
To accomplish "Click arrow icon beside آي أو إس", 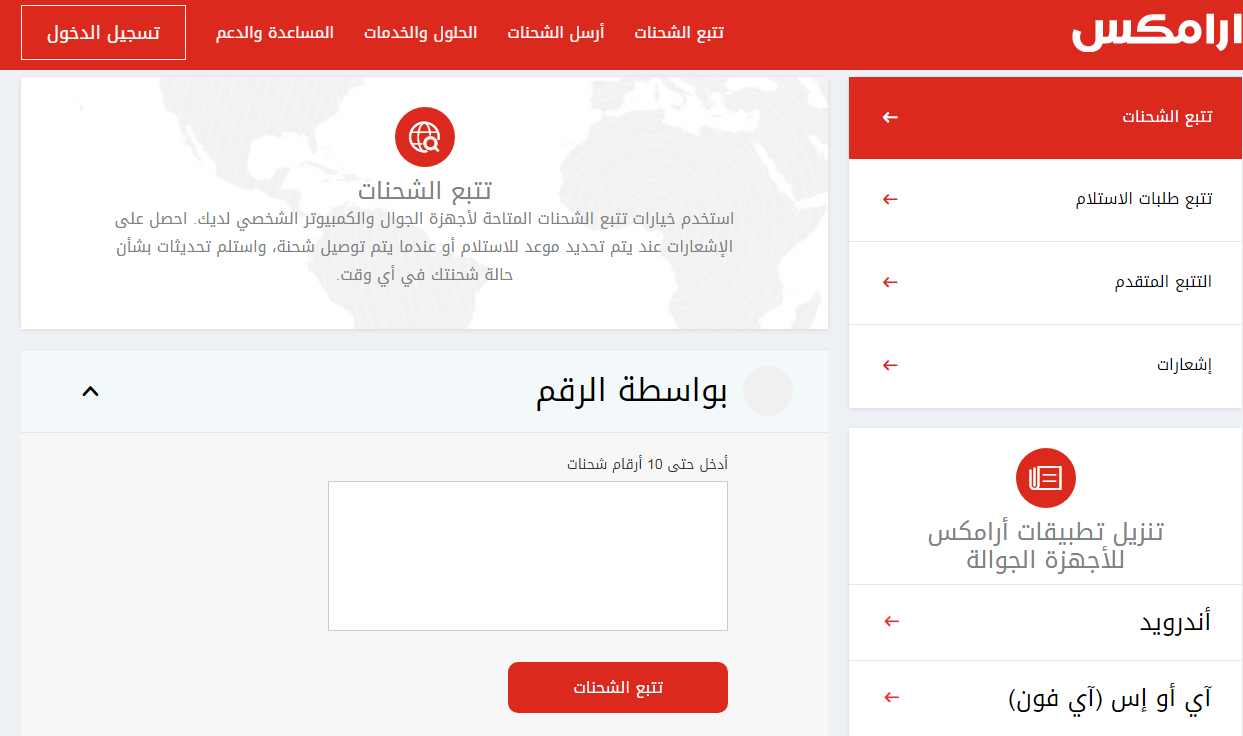I will pos(891,697).
